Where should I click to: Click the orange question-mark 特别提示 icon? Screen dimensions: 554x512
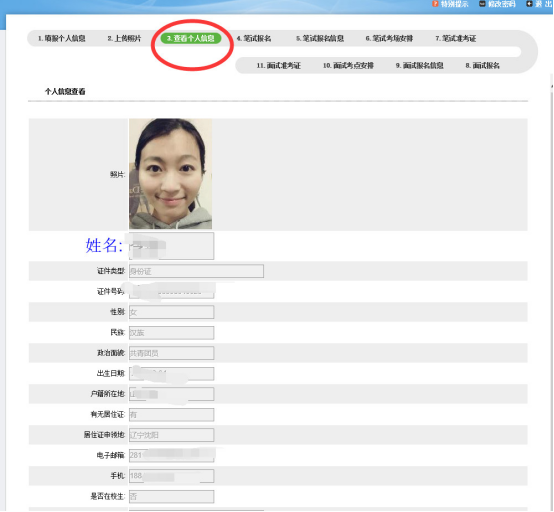click(x=435, y=4)
